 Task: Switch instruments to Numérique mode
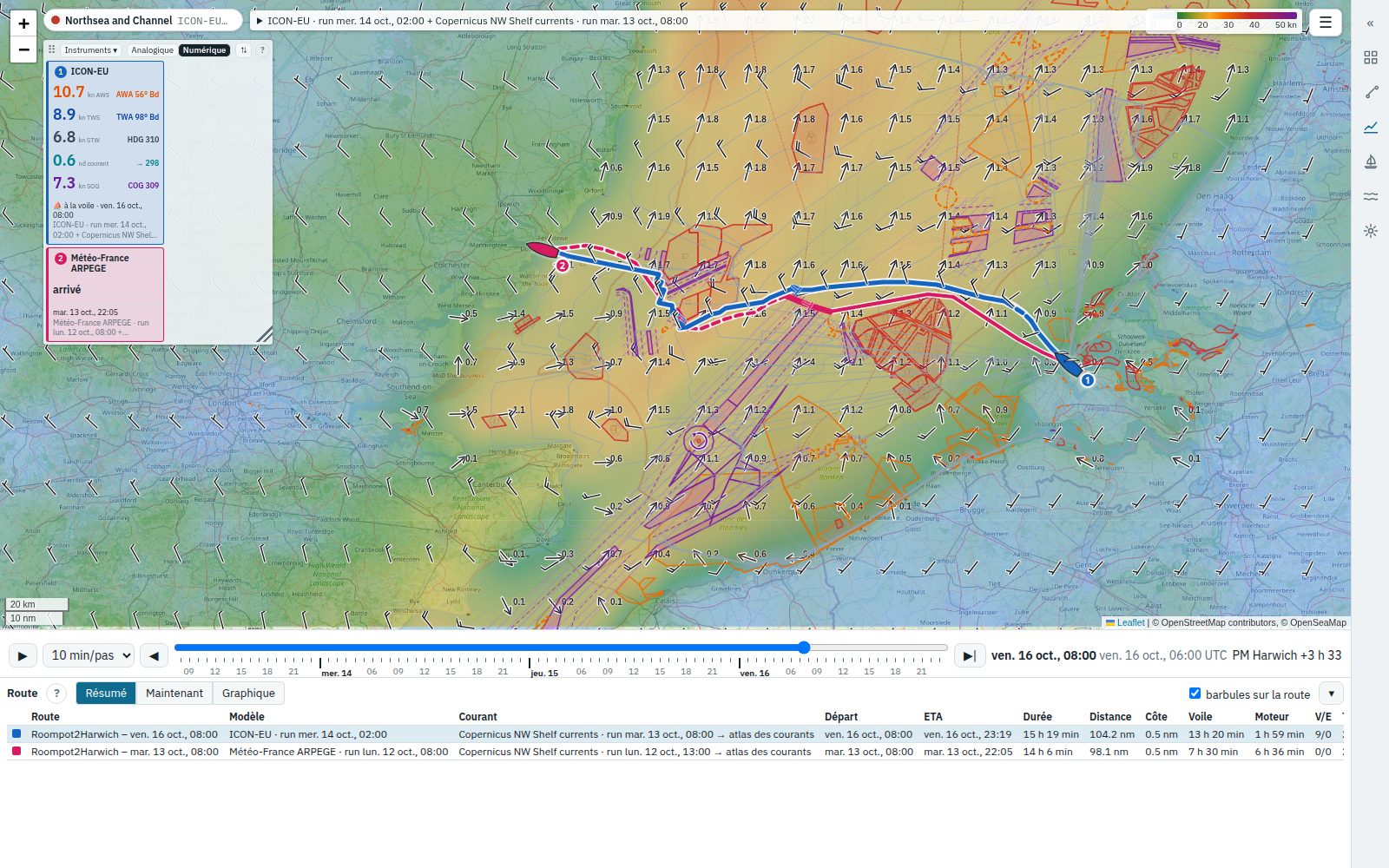click(204, 50)
